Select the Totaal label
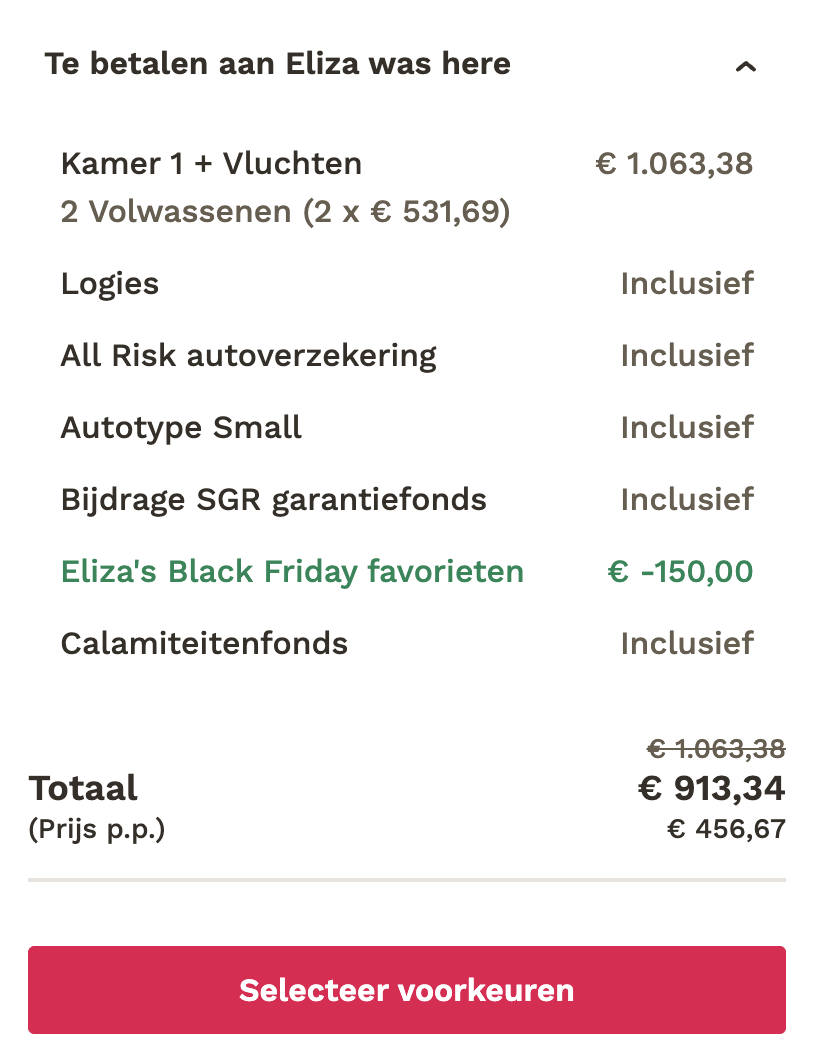 (x=84, y=788)
